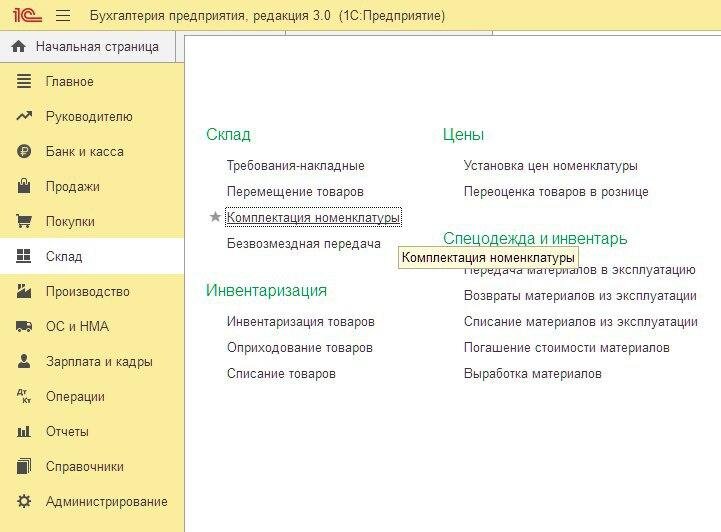The width and height of the screenshot is (721, 532).
Task: Click the factory icon for Производство
Action: tap(24, 291)
